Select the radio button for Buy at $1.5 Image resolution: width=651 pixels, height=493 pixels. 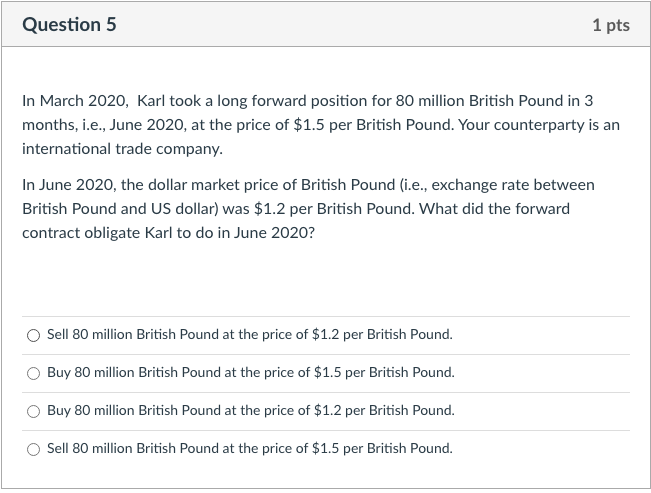pyautogui.click(x=34, y=373)
